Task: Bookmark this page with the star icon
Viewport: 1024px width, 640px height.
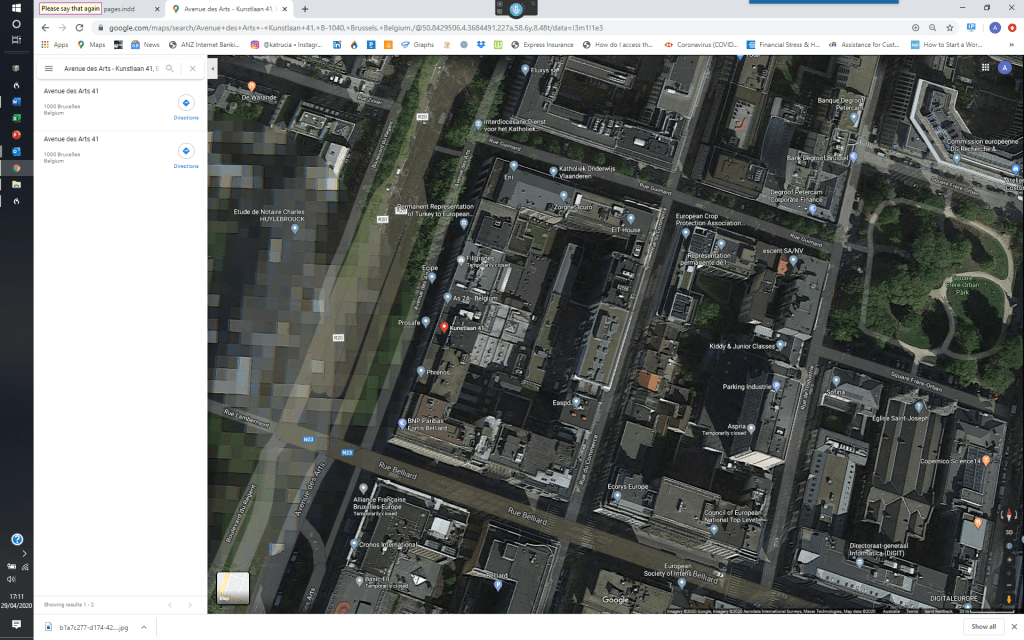Action: [951, 28]
